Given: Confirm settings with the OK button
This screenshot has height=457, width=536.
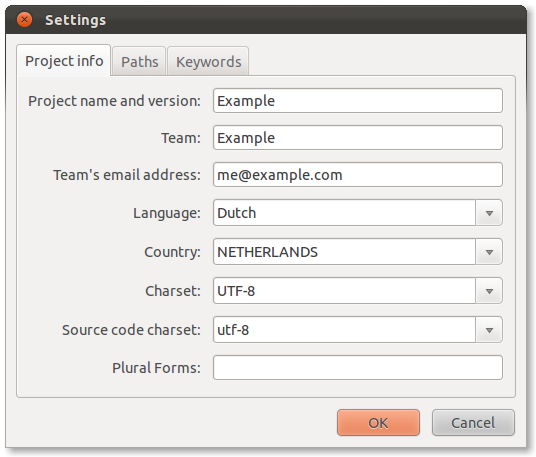Looking at the screenshot, I should 378,423.
